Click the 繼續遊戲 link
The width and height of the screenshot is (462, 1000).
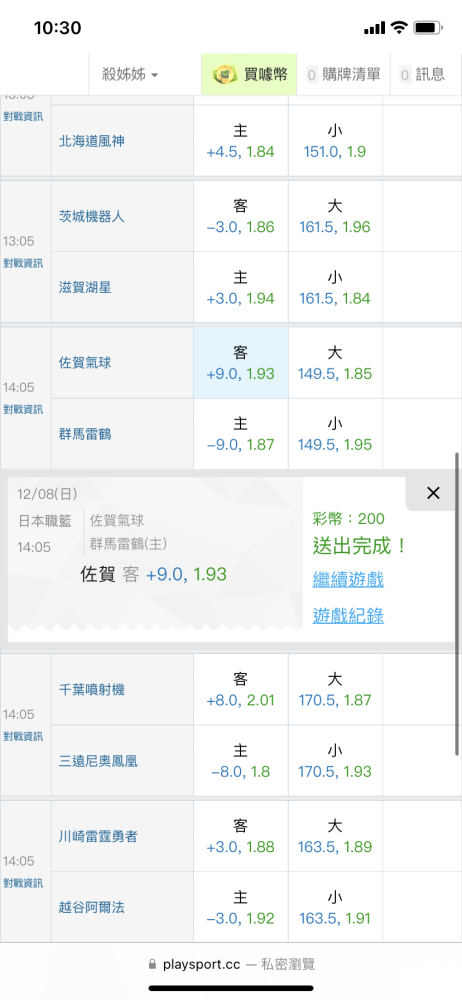coord(348,580)
